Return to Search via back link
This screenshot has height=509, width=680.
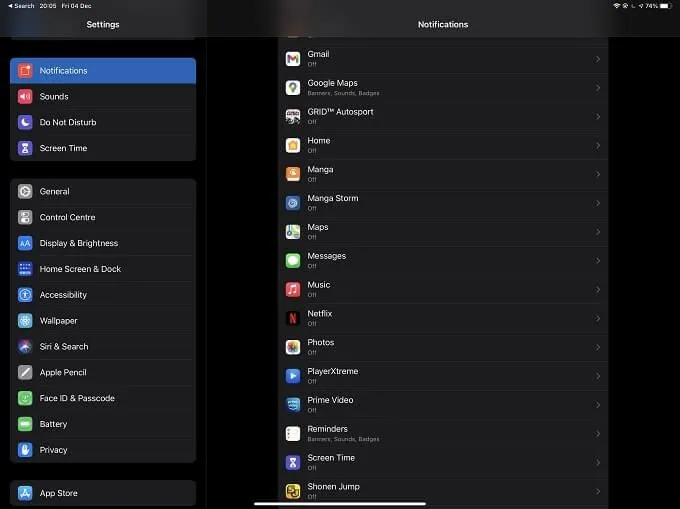tap(21, 6)
